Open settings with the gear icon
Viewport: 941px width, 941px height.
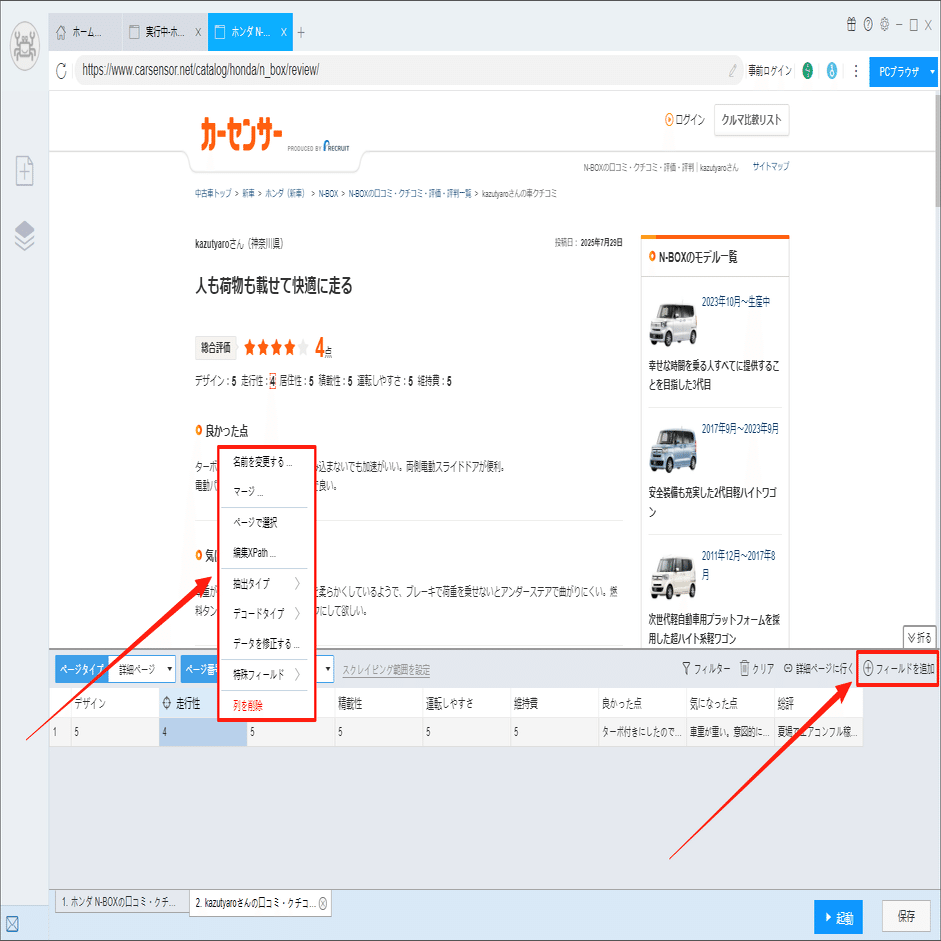click(x=884, y=25)
